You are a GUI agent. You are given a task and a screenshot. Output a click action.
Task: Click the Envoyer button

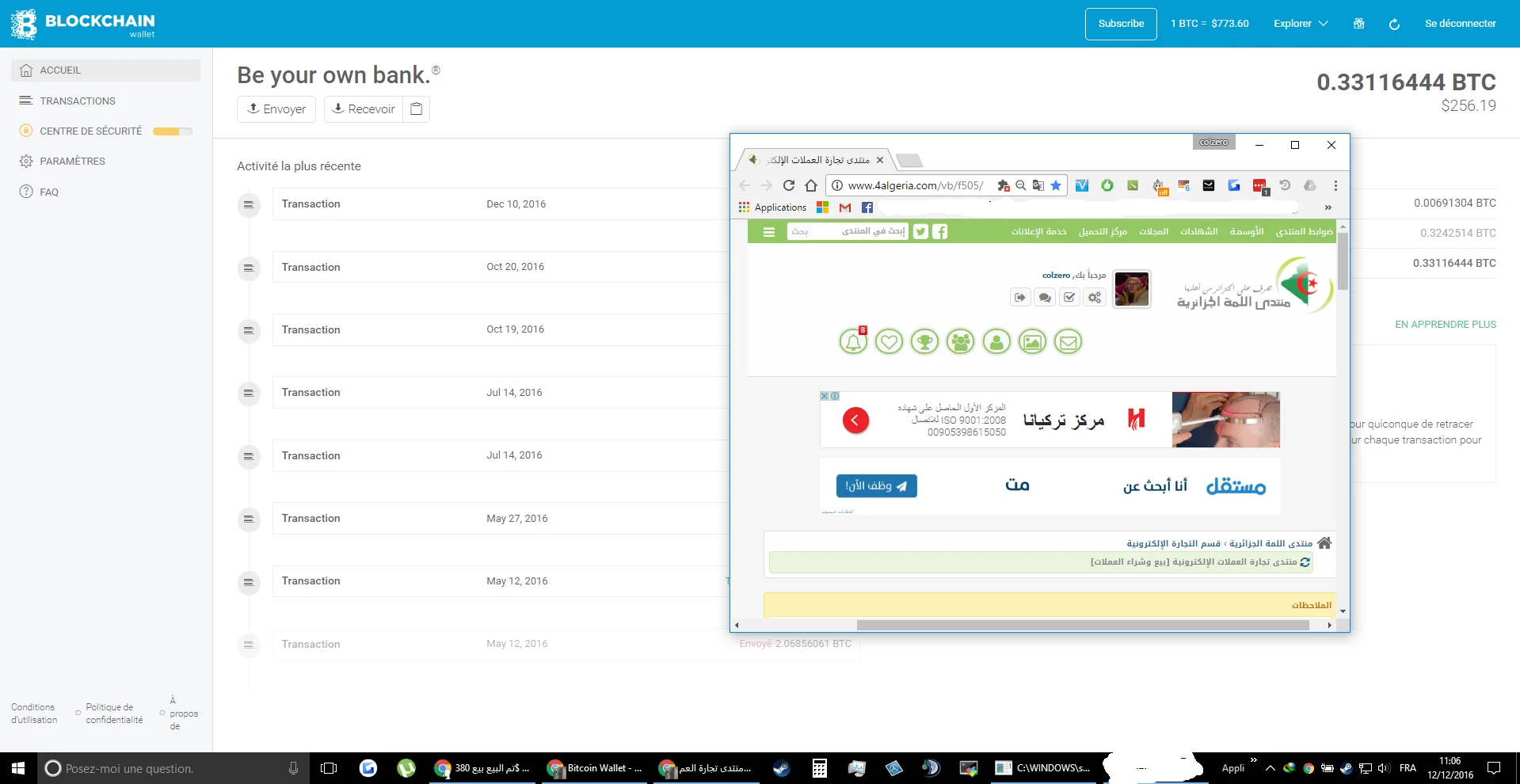click(x=276, y=109)
